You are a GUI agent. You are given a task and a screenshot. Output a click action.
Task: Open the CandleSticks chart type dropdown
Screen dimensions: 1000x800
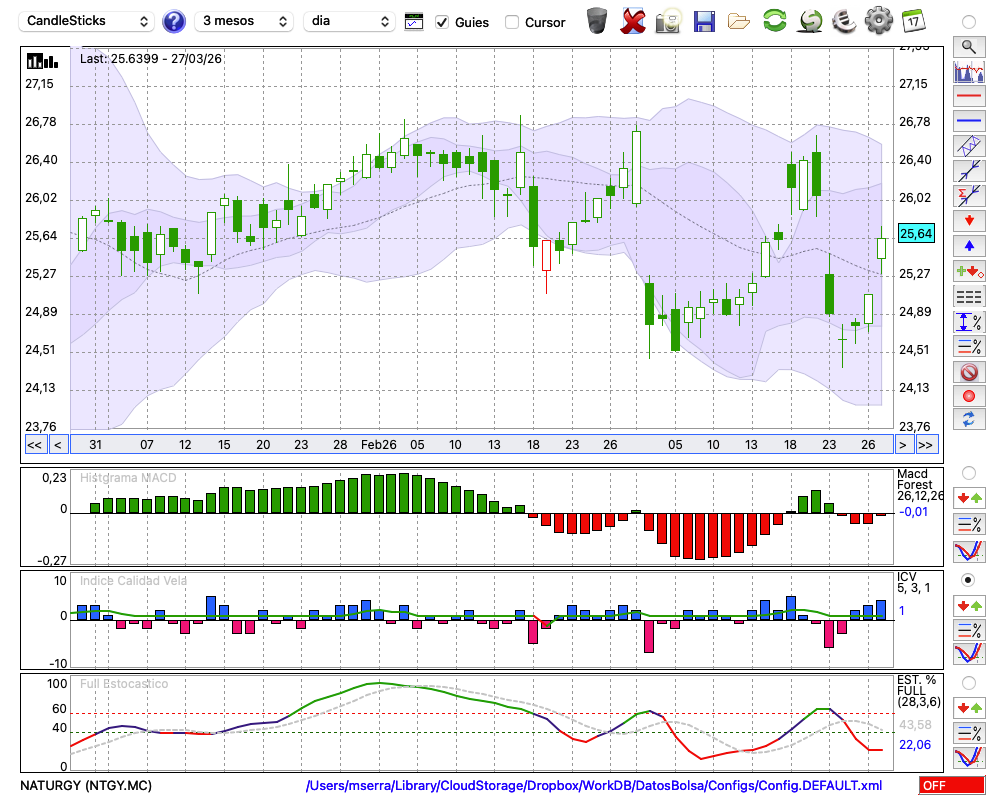click(88, 21)
